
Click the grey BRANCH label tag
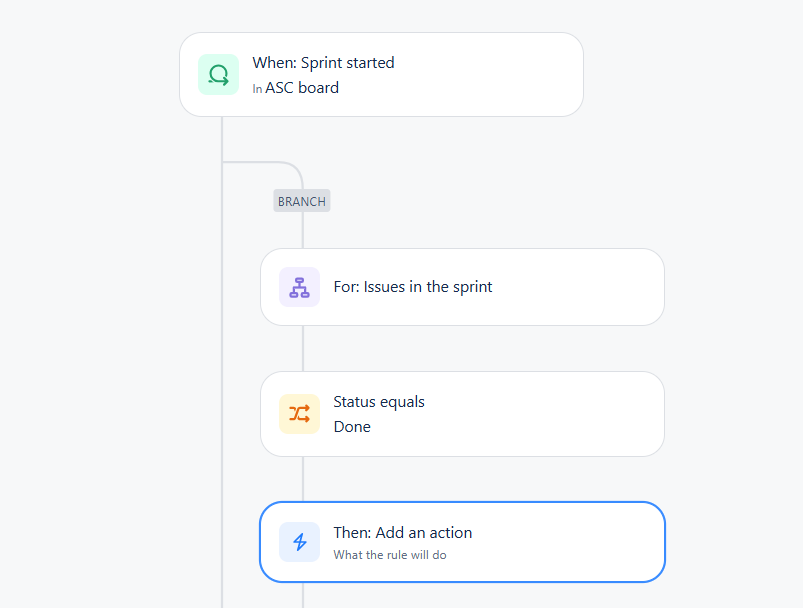coord(302,201)
